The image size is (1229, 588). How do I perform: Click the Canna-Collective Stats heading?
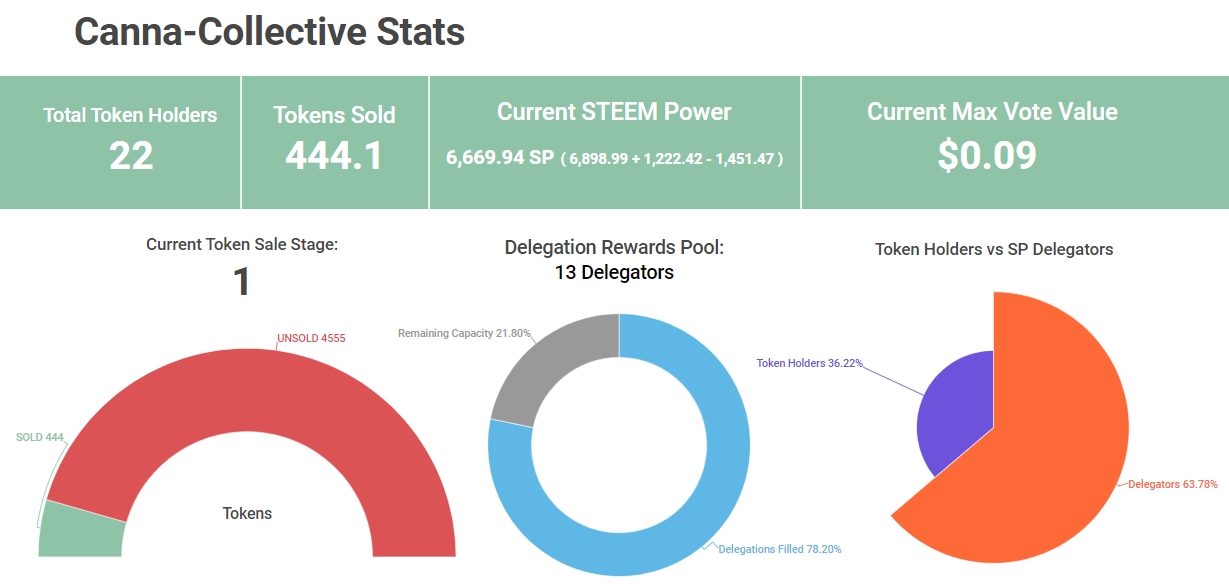coord(270,32)
